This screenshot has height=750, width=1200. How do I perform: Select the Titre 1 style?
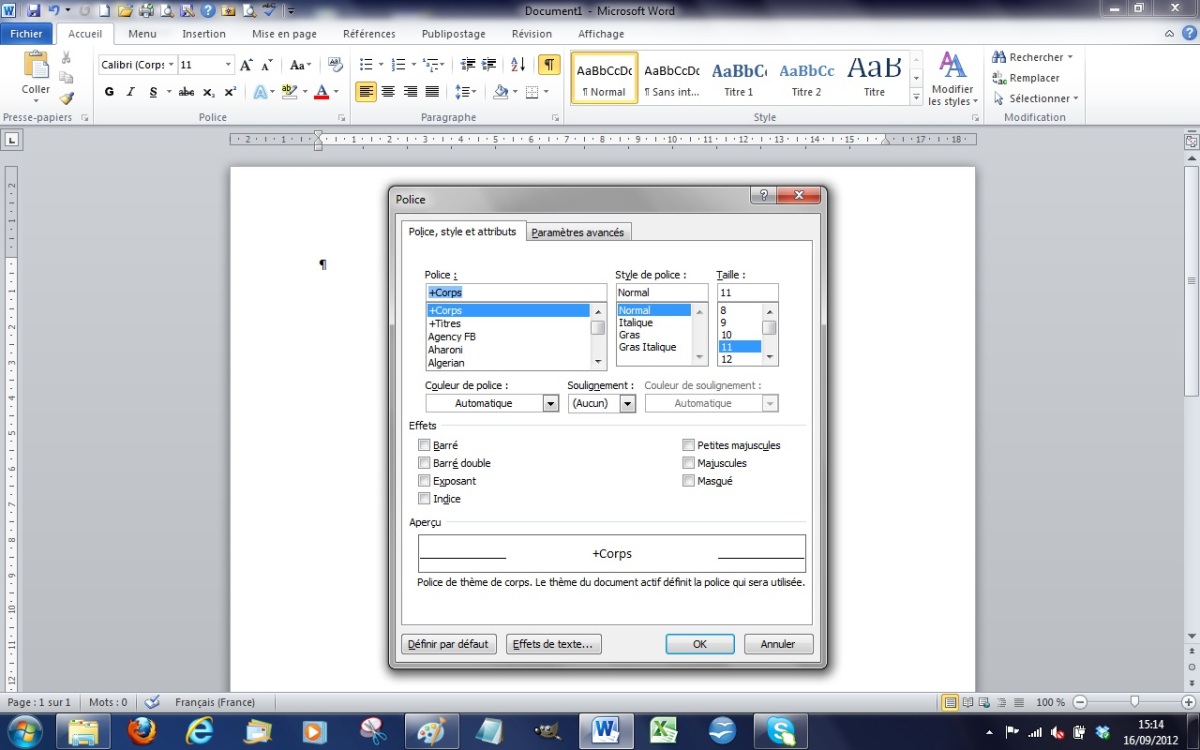[739, 78]
